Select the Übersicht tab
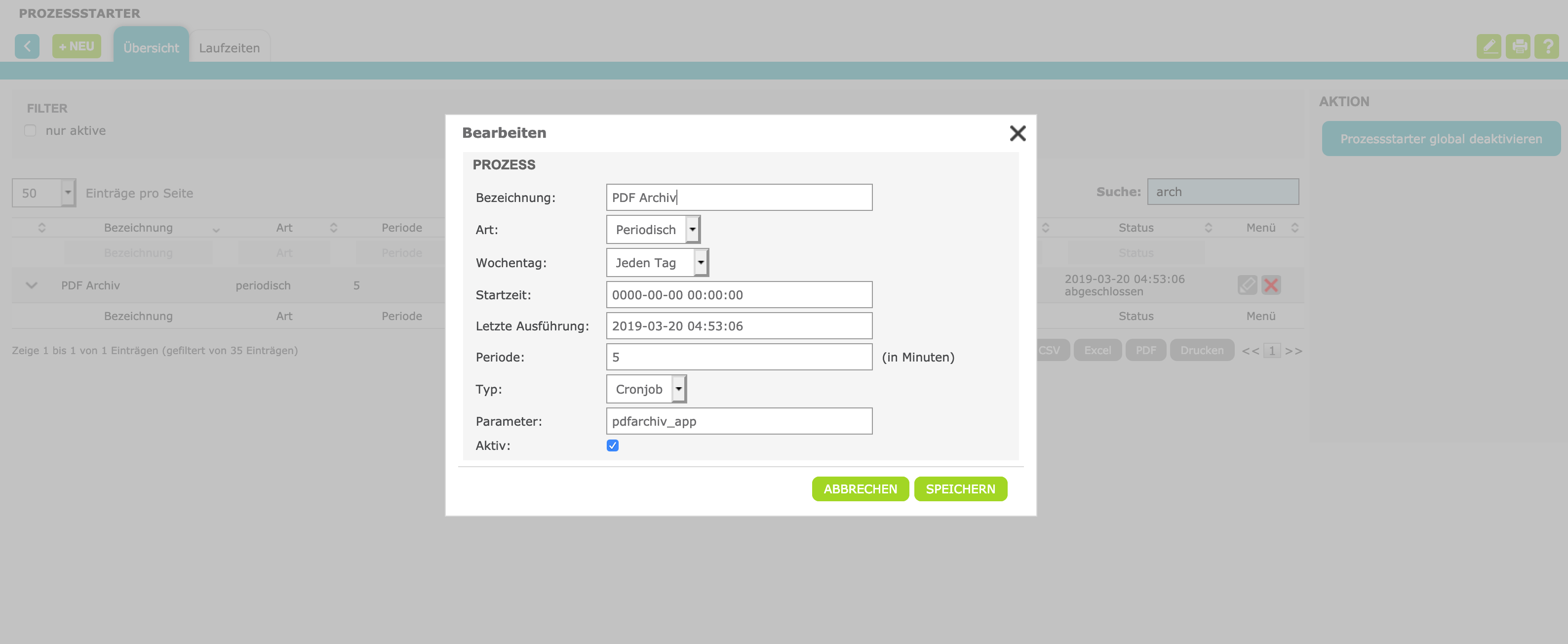Viewport: 1568px width, 644px height. pyautogui.click(x=151, y=48)
